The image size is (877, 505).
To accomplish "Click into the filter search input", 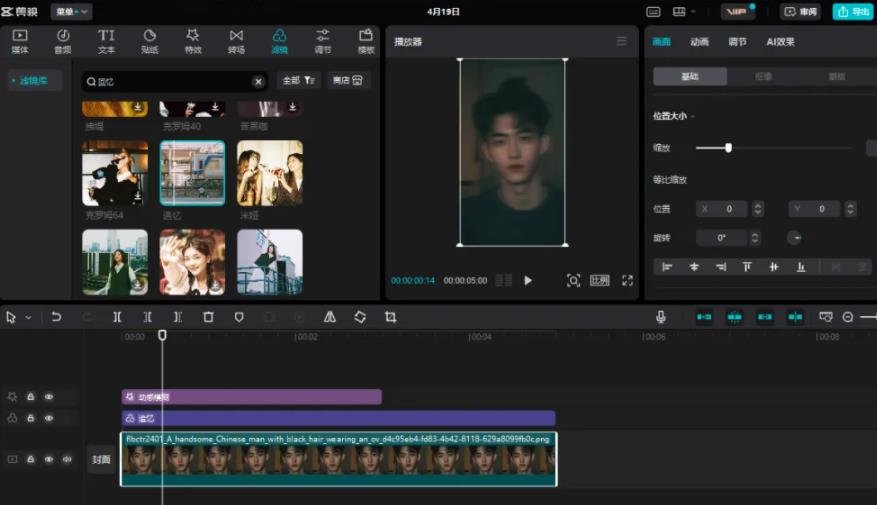I will [173, 82].
